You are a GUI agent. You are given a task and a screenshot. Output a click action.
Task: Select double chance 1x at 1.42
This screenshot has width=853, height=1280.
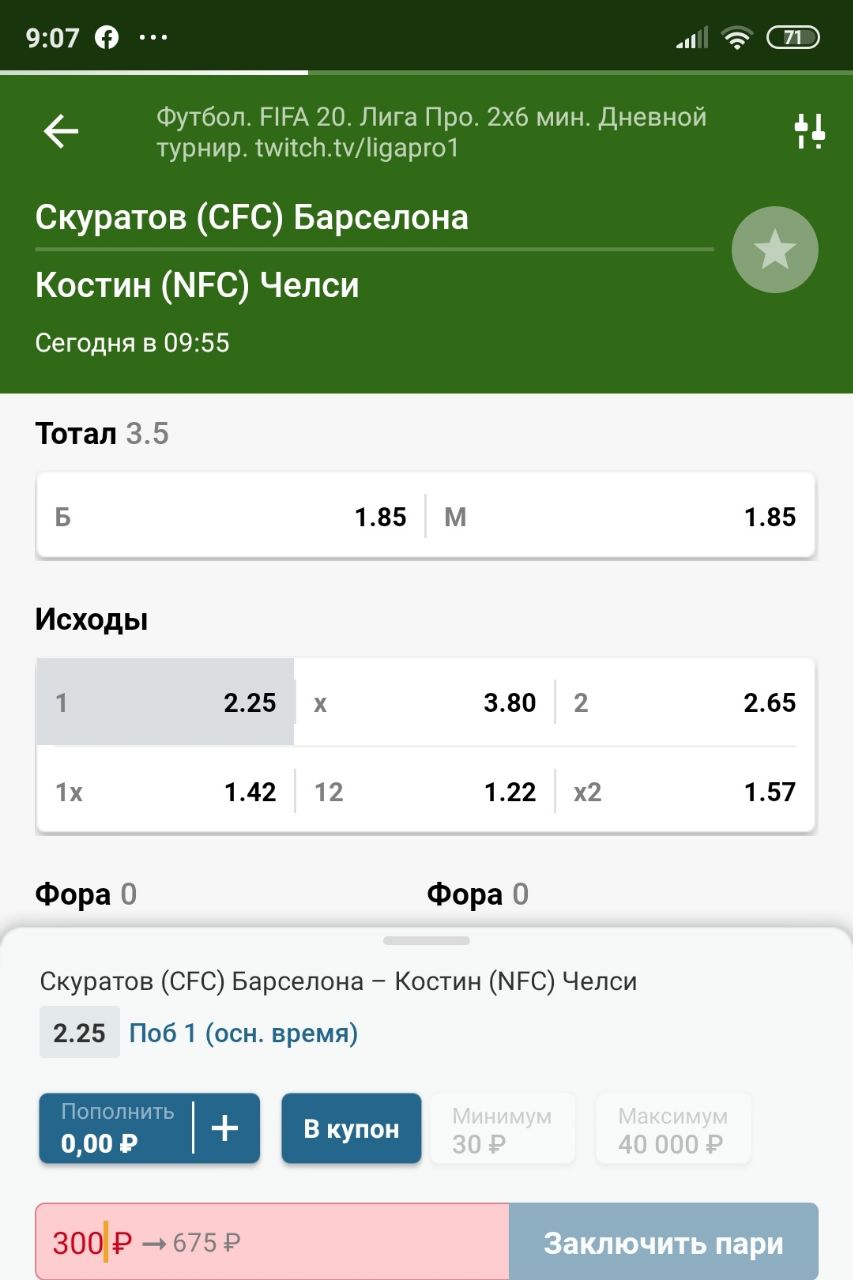165,792
